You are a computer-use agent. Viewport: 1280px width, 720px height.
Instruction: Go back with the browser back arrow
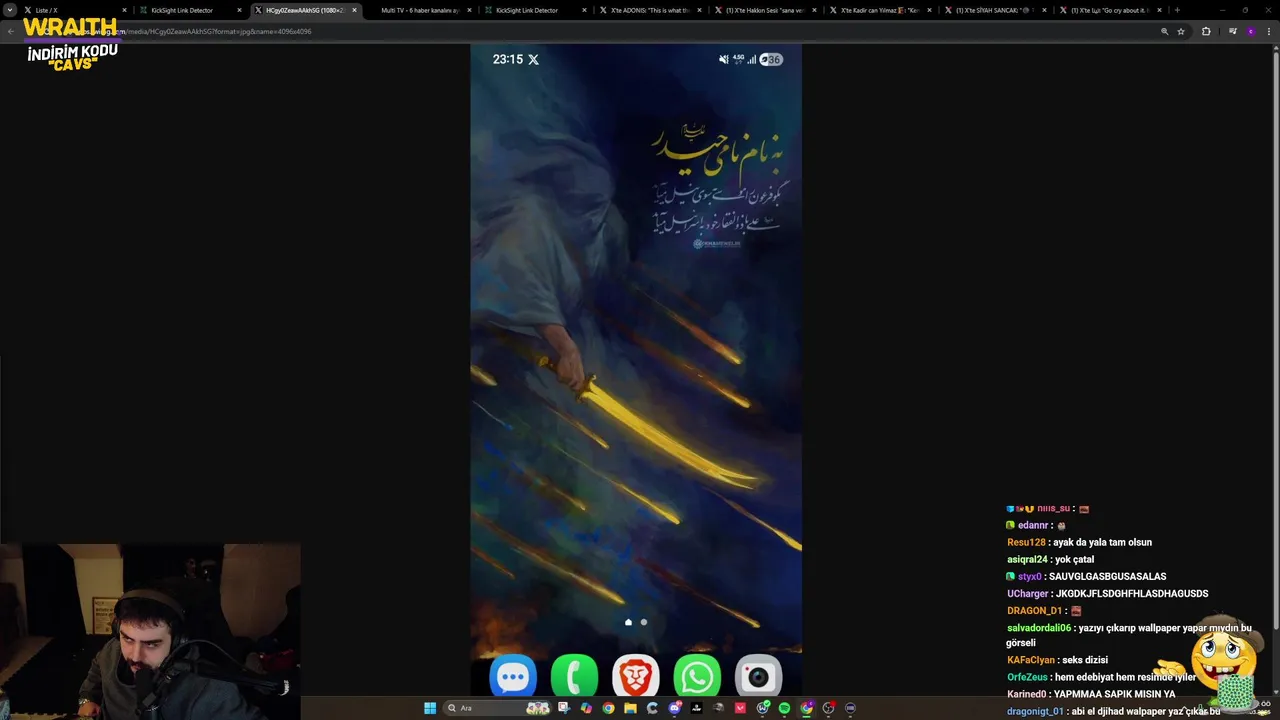point(11,31)
